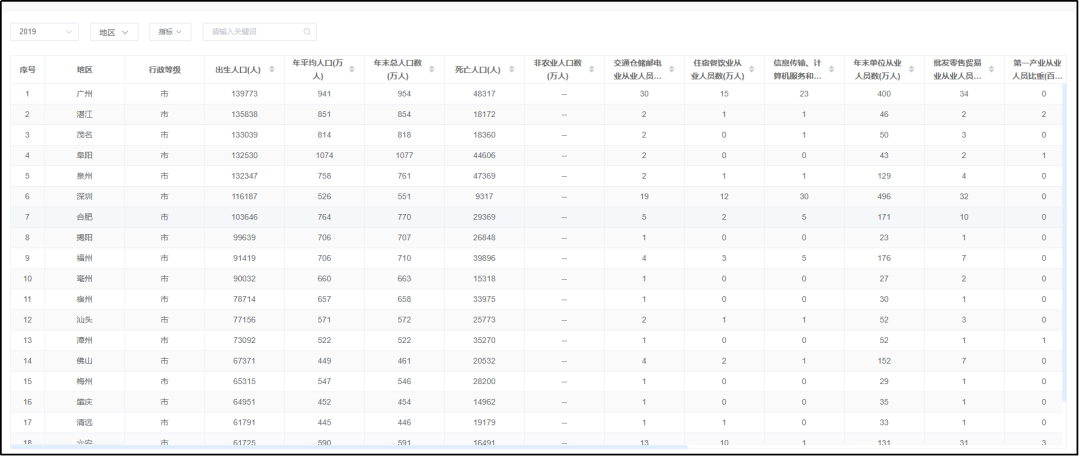
Task: Expand the 地区 filter dropdown
Action: click(114, 32)
